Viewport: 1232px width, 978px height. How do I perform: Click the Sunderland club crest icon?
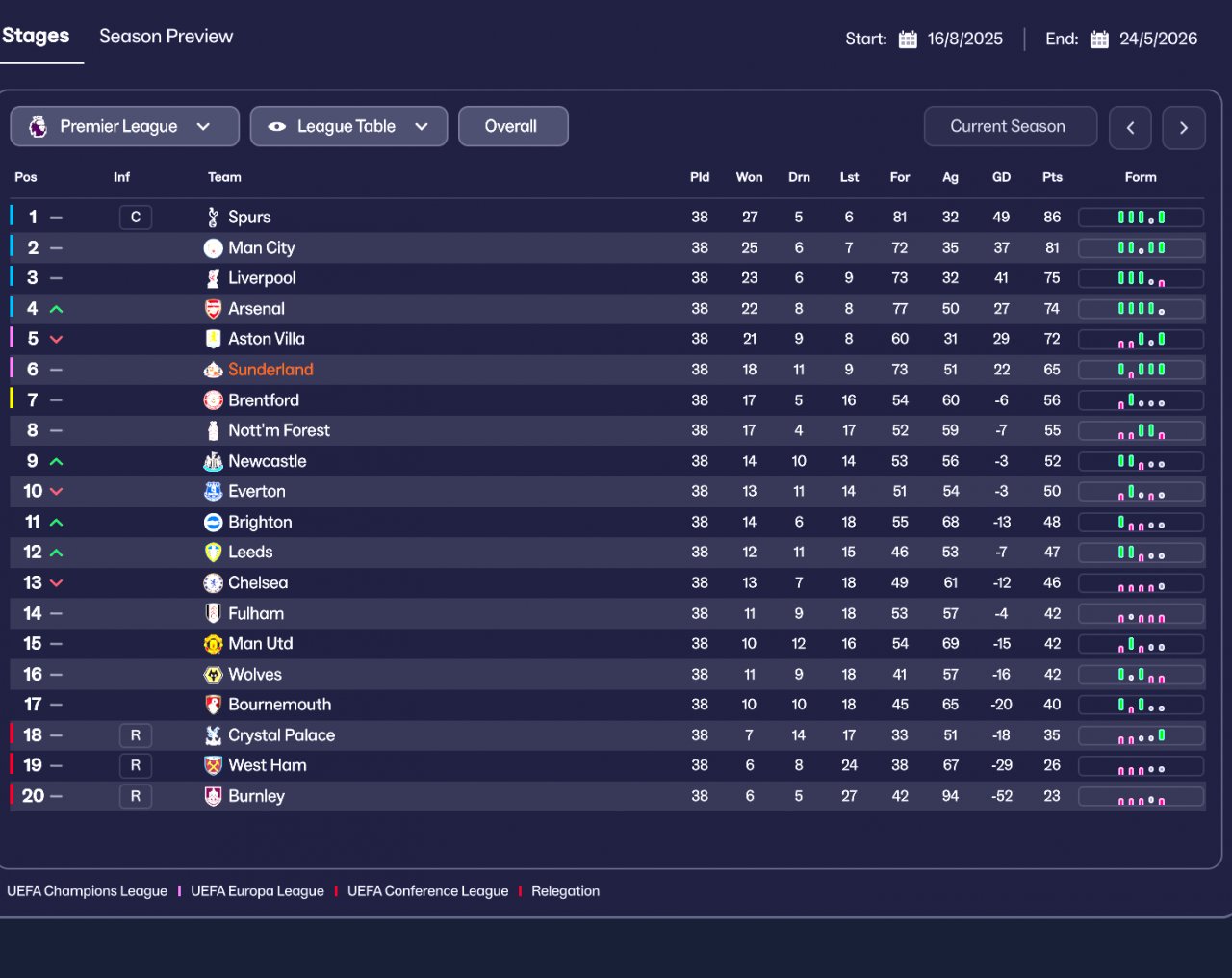click(x=213, y=370)
